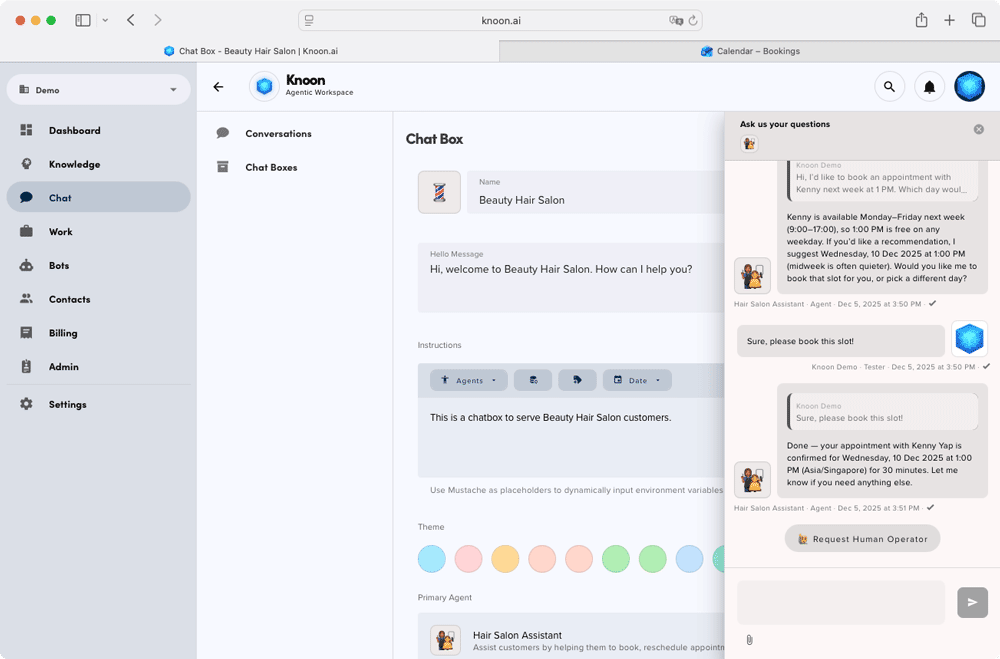Screen dimensions: 1000x659
Task: Click the barber pole chat box icon
Action: (439, 192)
